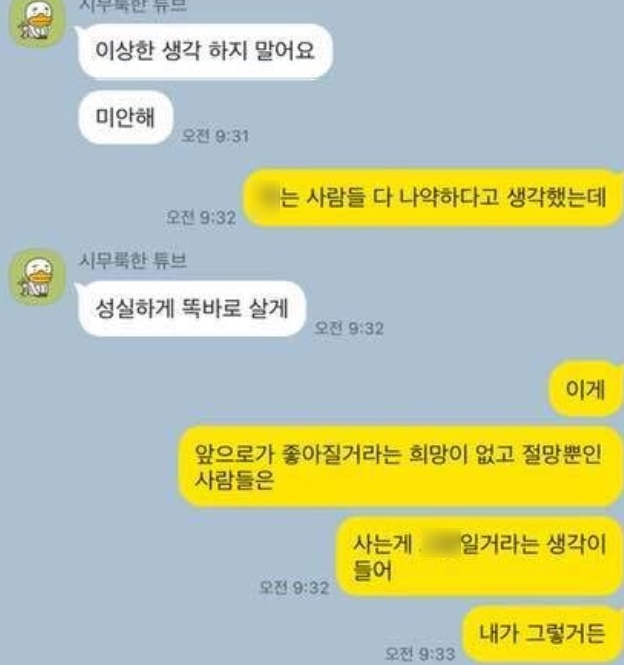Tap timestamp beside '사는게' message
Screen dimensions: 624x665
pos(294,587)
